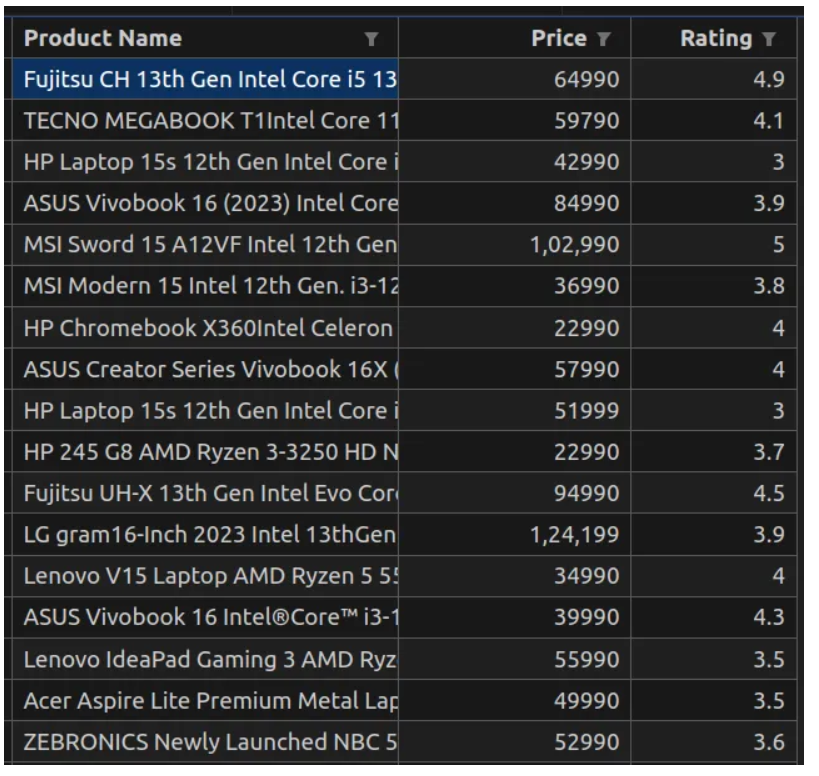Click rating cell 3.7
Viewport: 819px width, 776px height.
(x=714, y=452)
